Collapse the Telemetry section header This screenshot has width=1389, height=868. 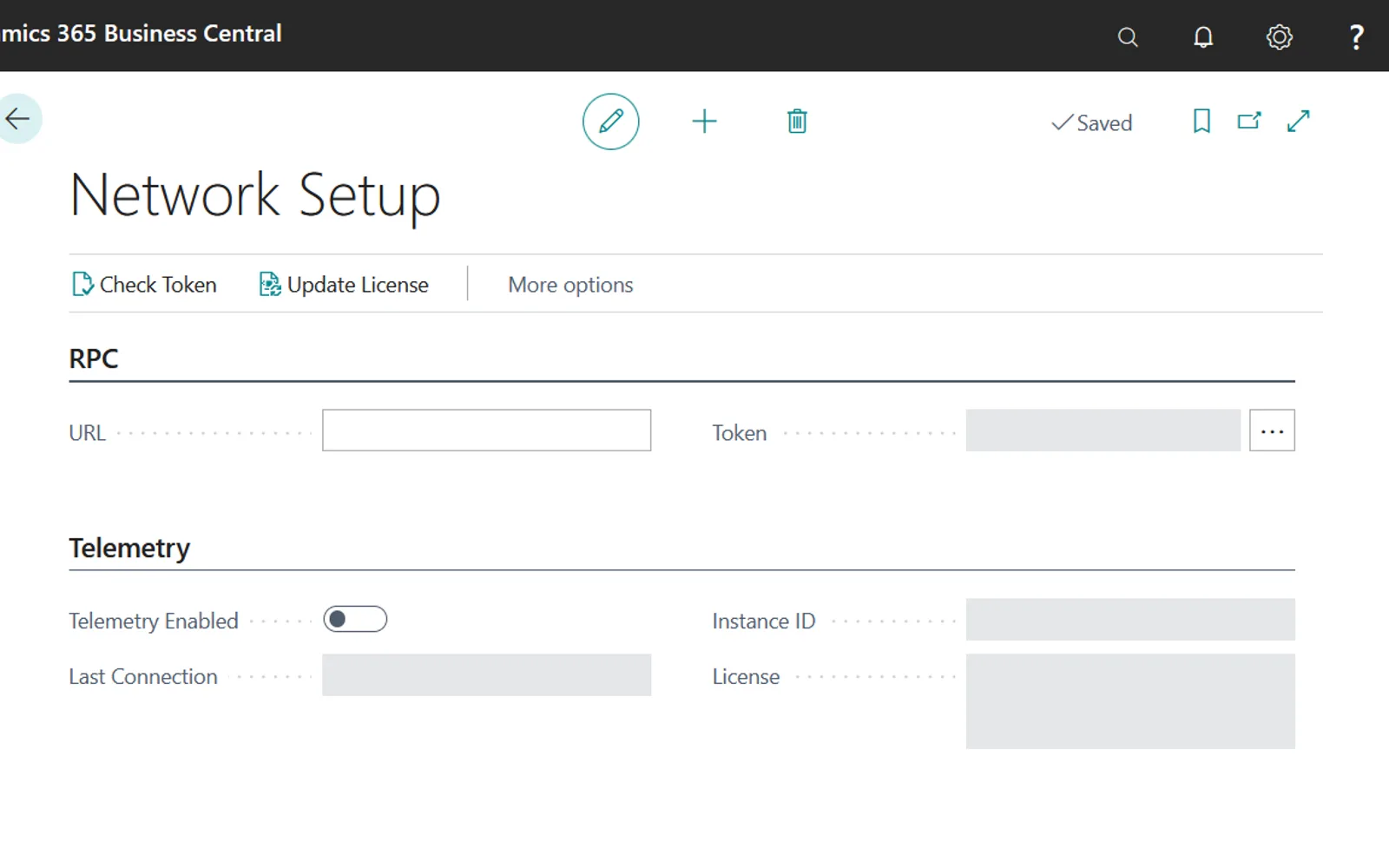129,548
